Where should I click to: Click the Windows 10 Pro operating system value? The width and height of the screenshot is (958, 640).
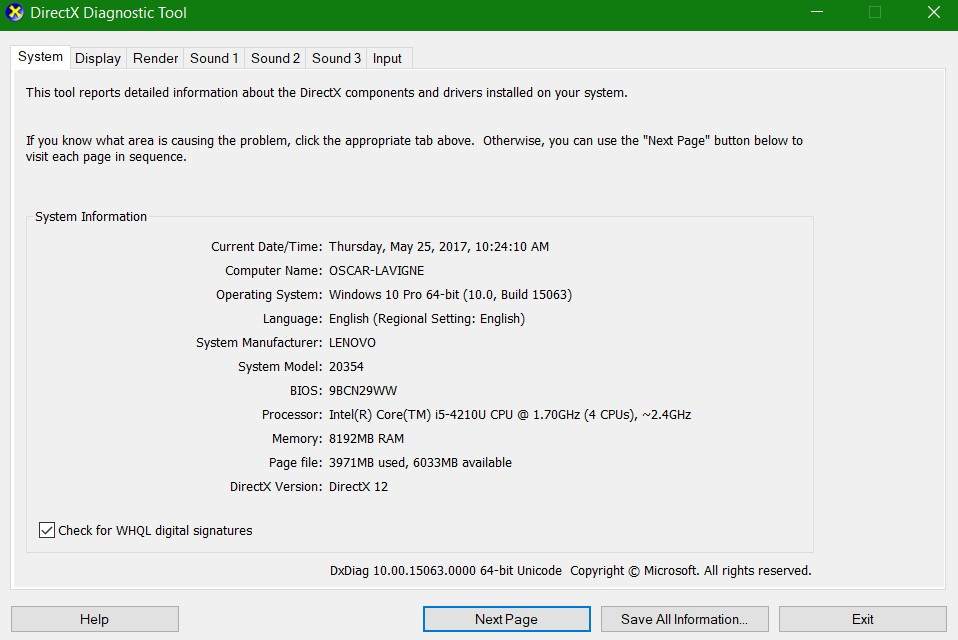[x=450, y=295]
